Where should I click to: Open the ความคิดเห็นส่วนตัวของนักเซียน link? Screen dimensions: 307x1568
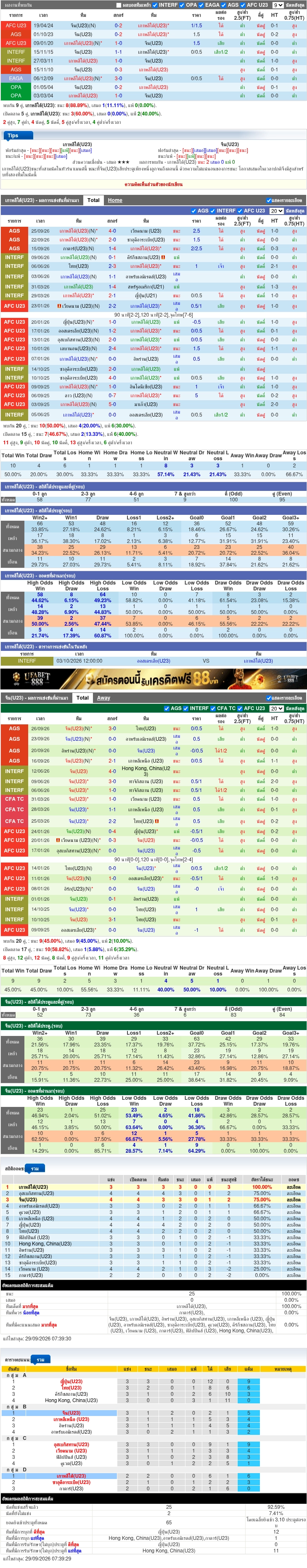(x=153, y=184)
